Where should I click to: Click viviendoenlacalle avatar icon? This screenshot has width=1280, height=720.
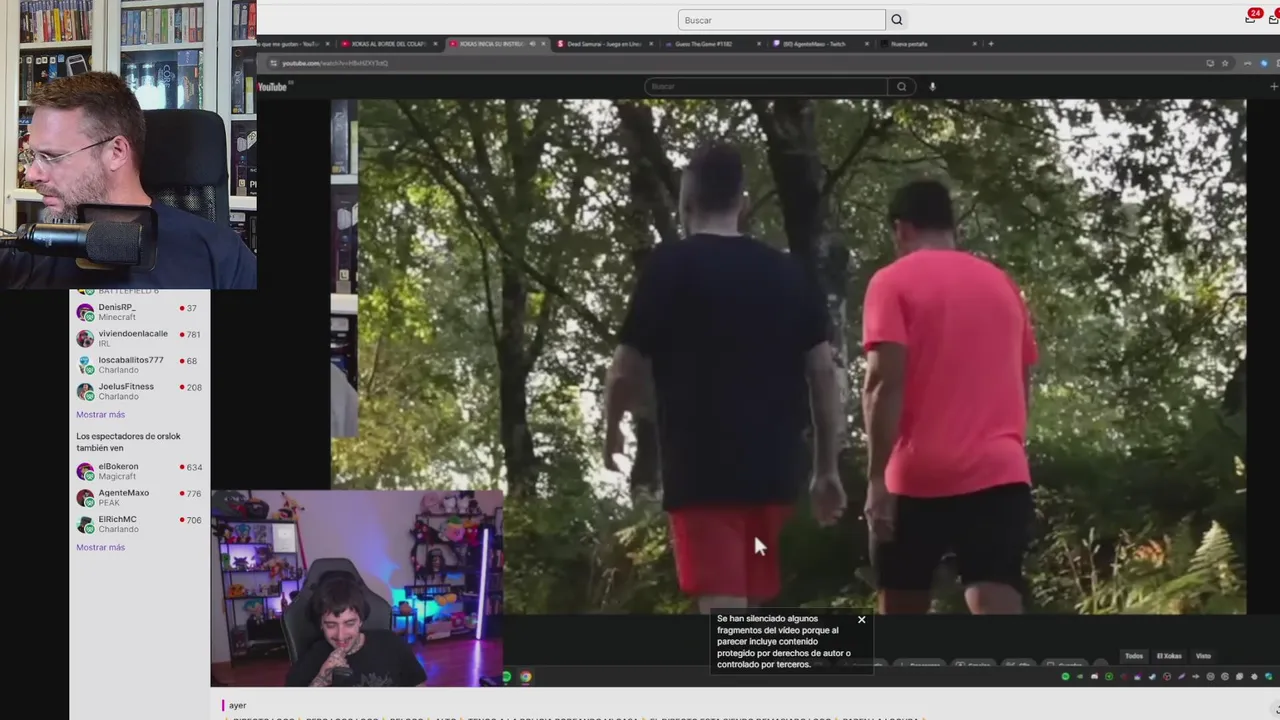tap(85, 338)
